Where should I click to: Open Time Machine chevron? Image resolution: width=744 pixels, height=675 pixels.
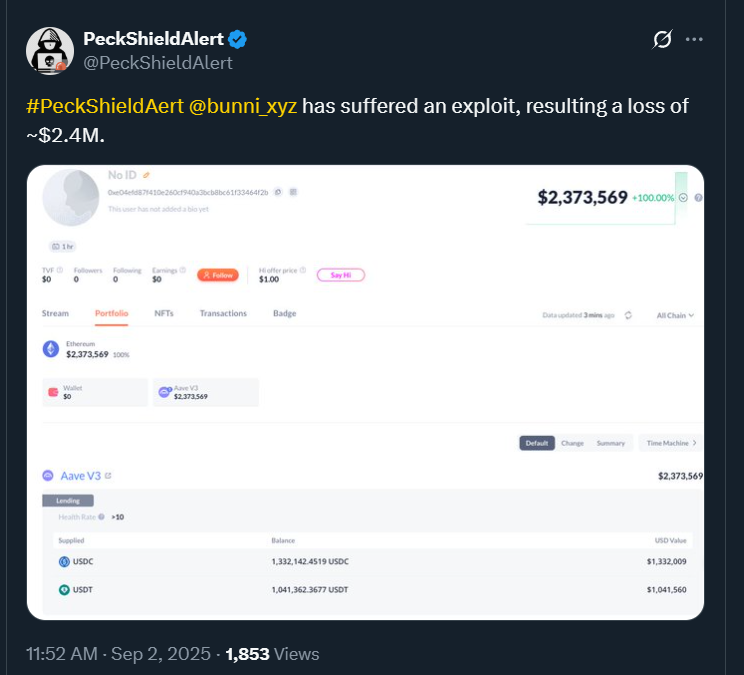pyautogui.click(x=695, y=443)
